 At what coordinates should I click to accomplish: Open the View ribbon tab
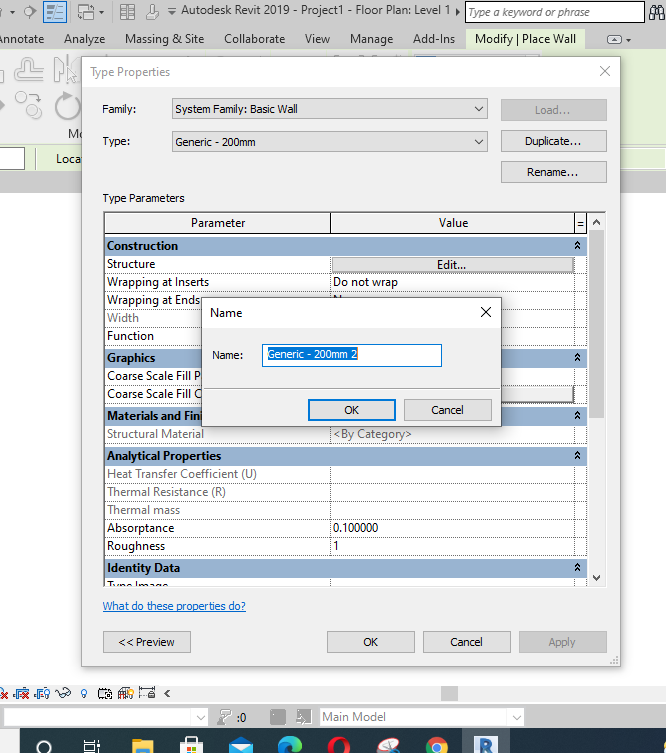(x=317, y=39)
